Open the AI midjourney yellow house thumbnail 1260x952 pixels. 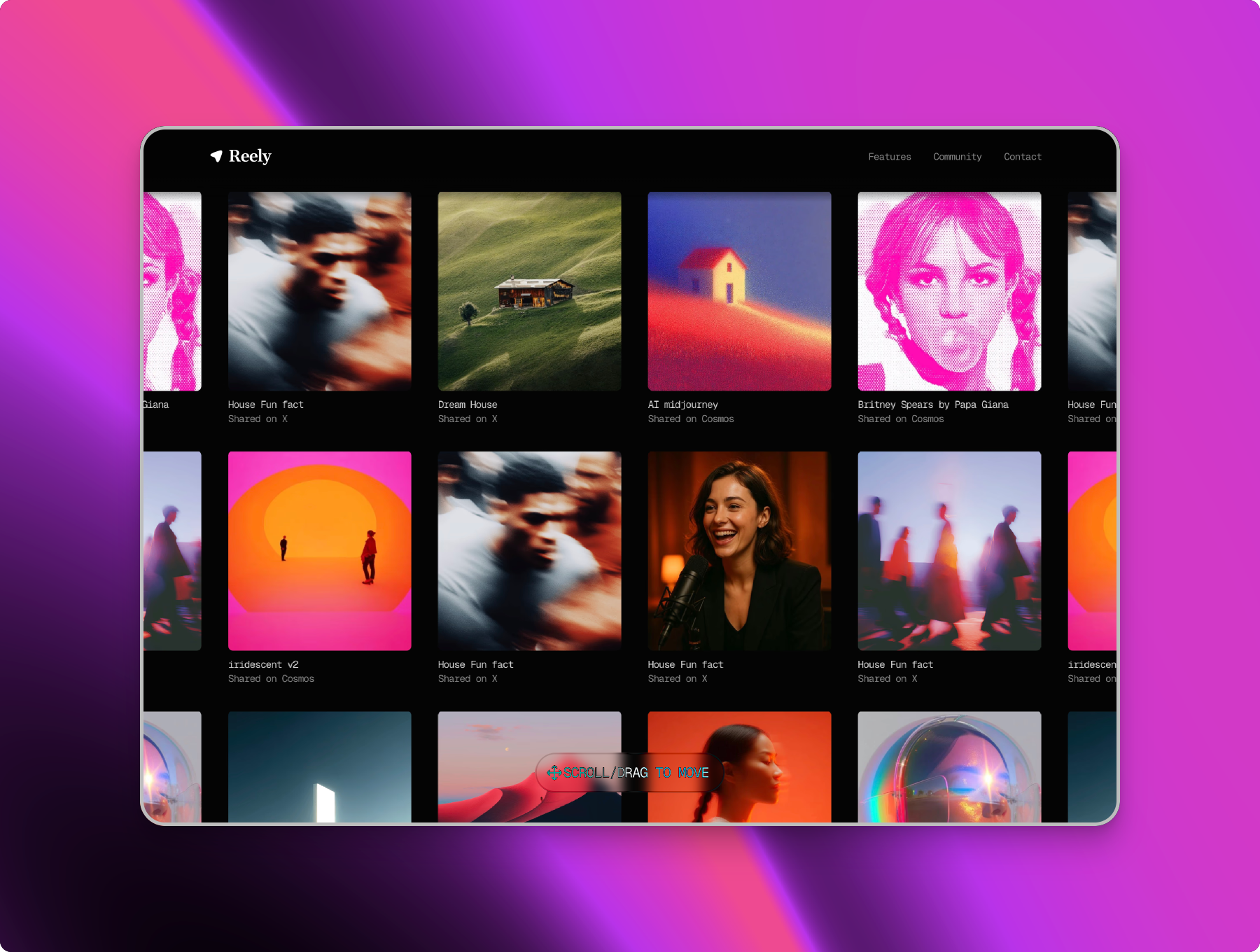pos(740,291)
